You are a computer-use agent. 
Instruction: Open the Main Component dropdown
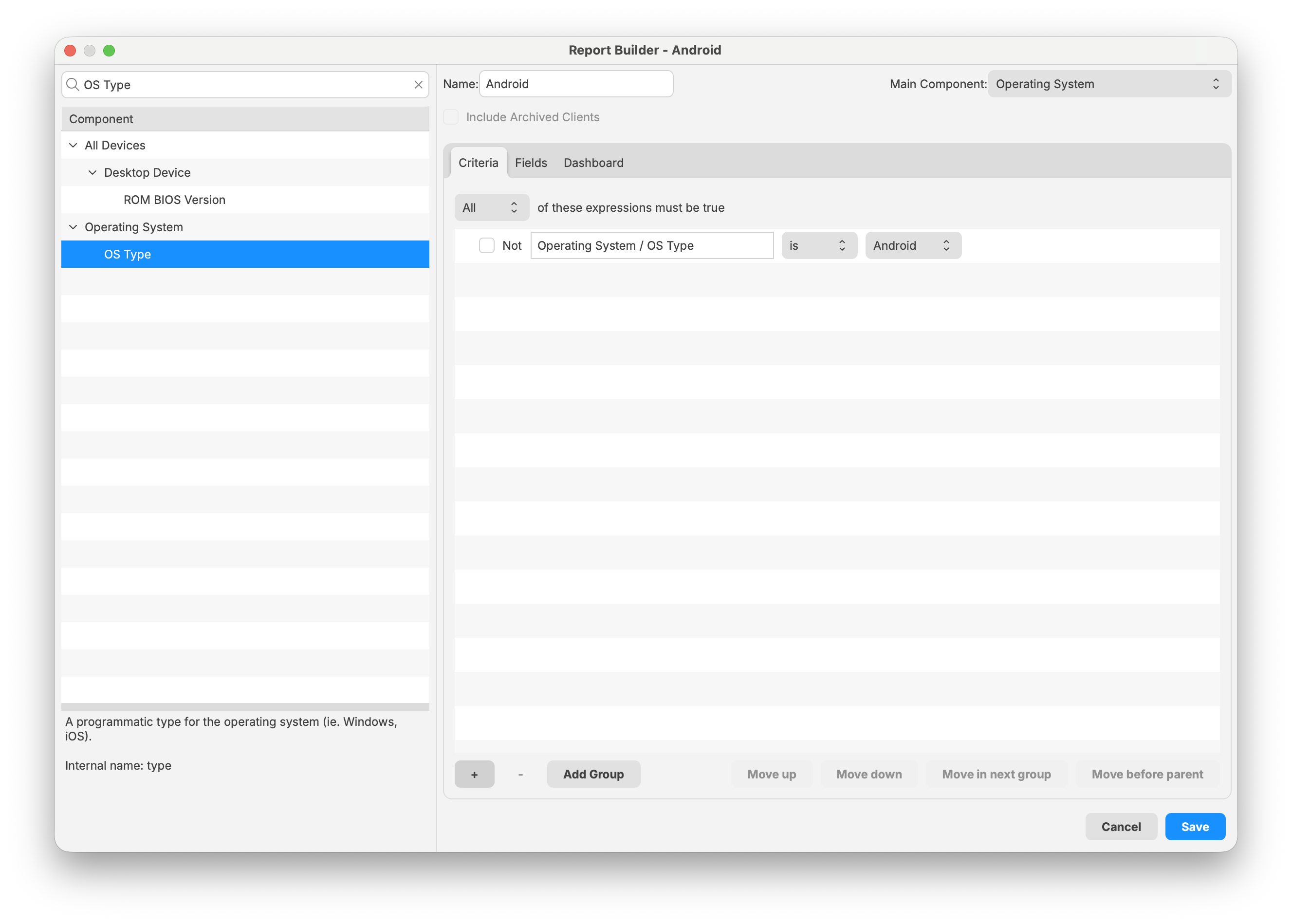pos(1109,84)
